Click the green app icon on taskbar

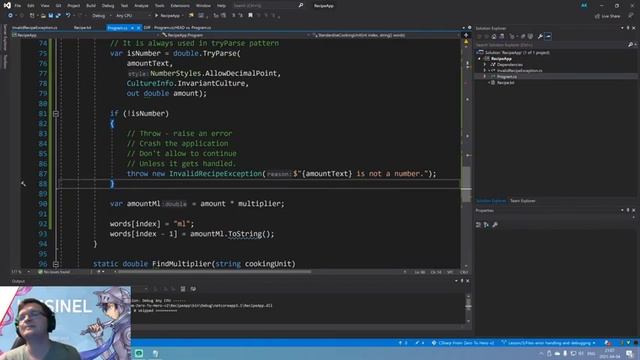[x=139, y=353]
